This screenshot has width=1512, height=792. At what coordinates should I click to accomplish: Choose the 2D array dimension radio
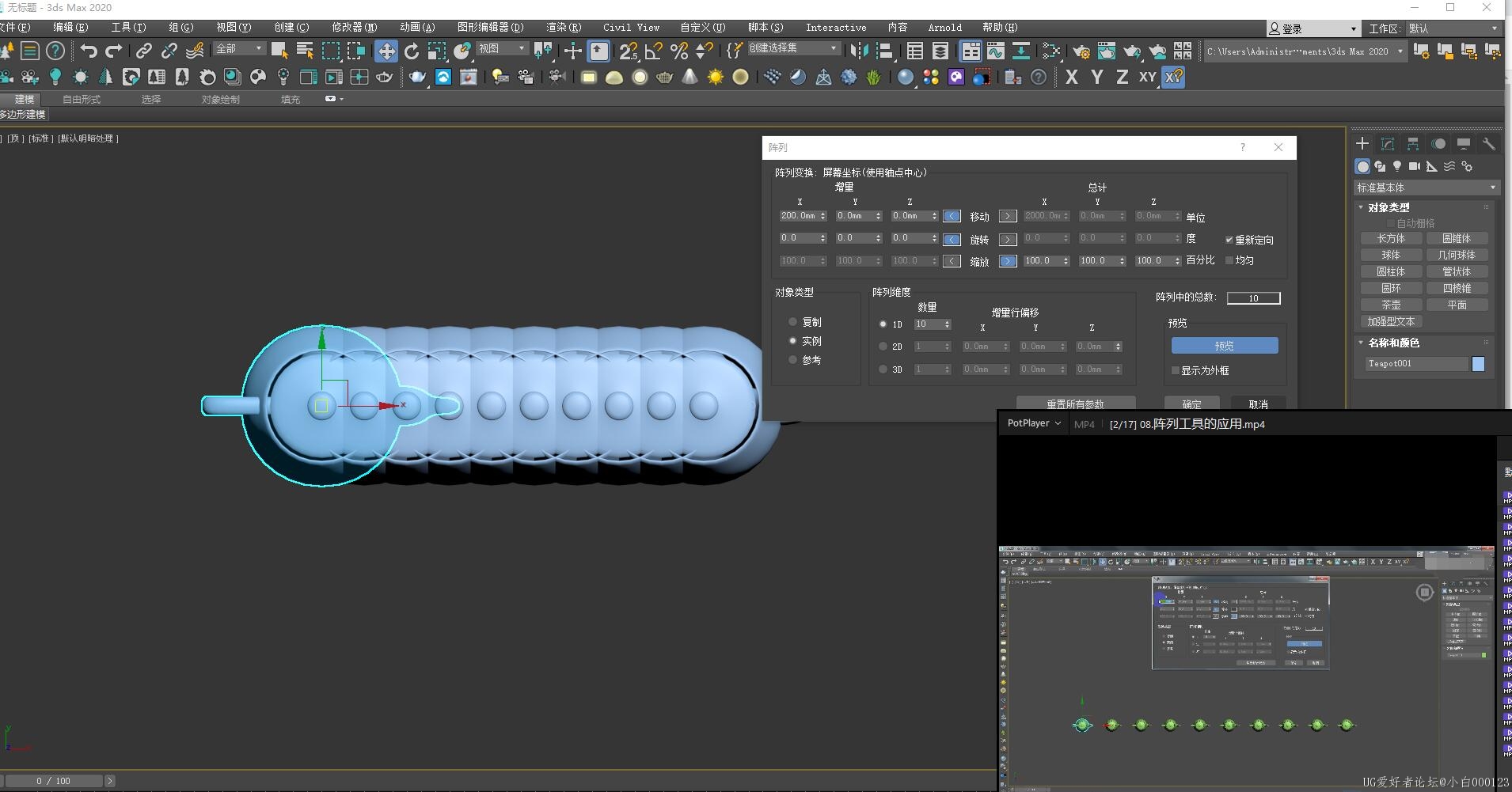[883, 346]
